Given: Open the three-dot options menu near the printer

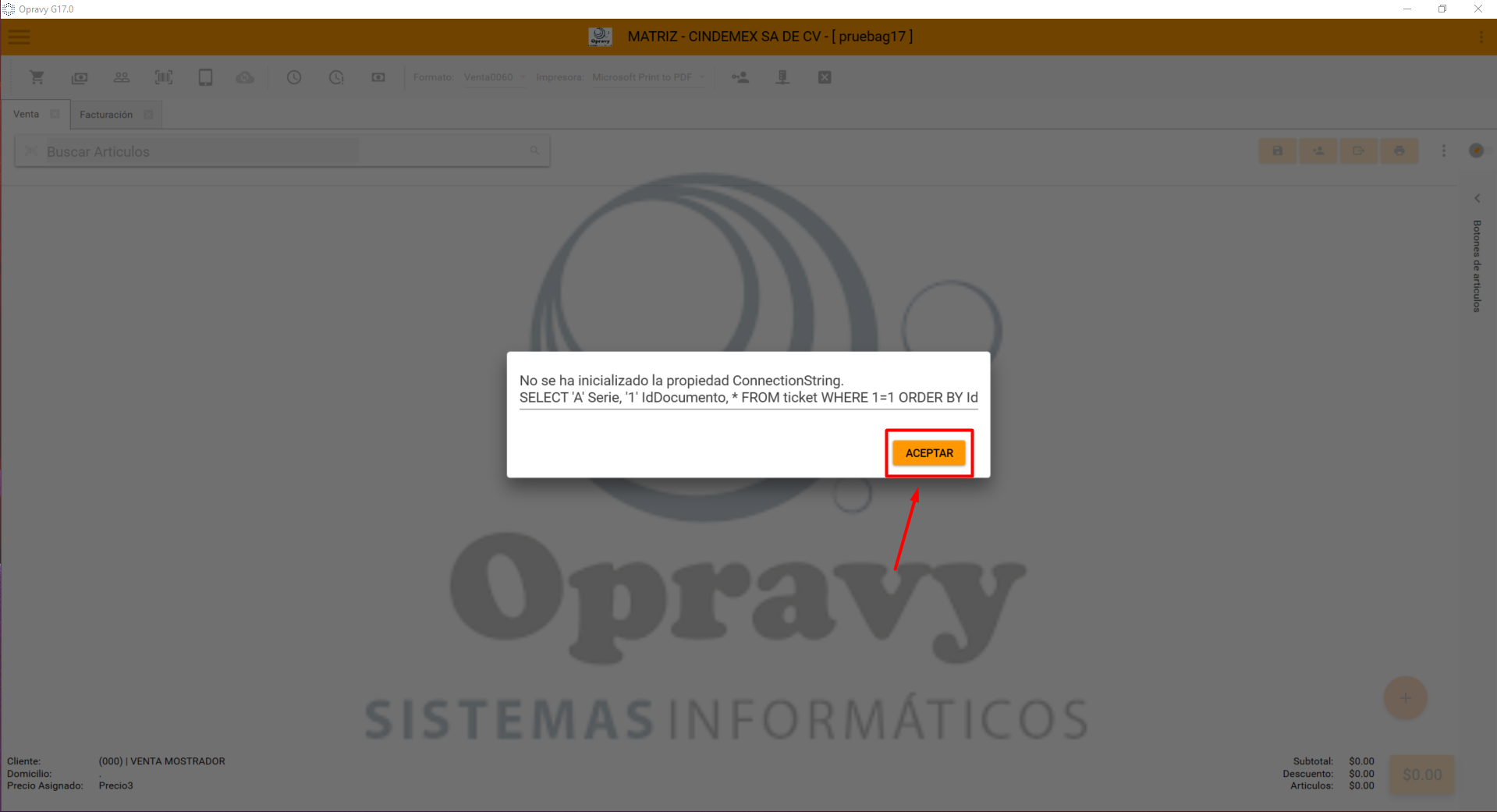Looking at the screenshot, I should pyautogui.click(x=1444, y=151).
